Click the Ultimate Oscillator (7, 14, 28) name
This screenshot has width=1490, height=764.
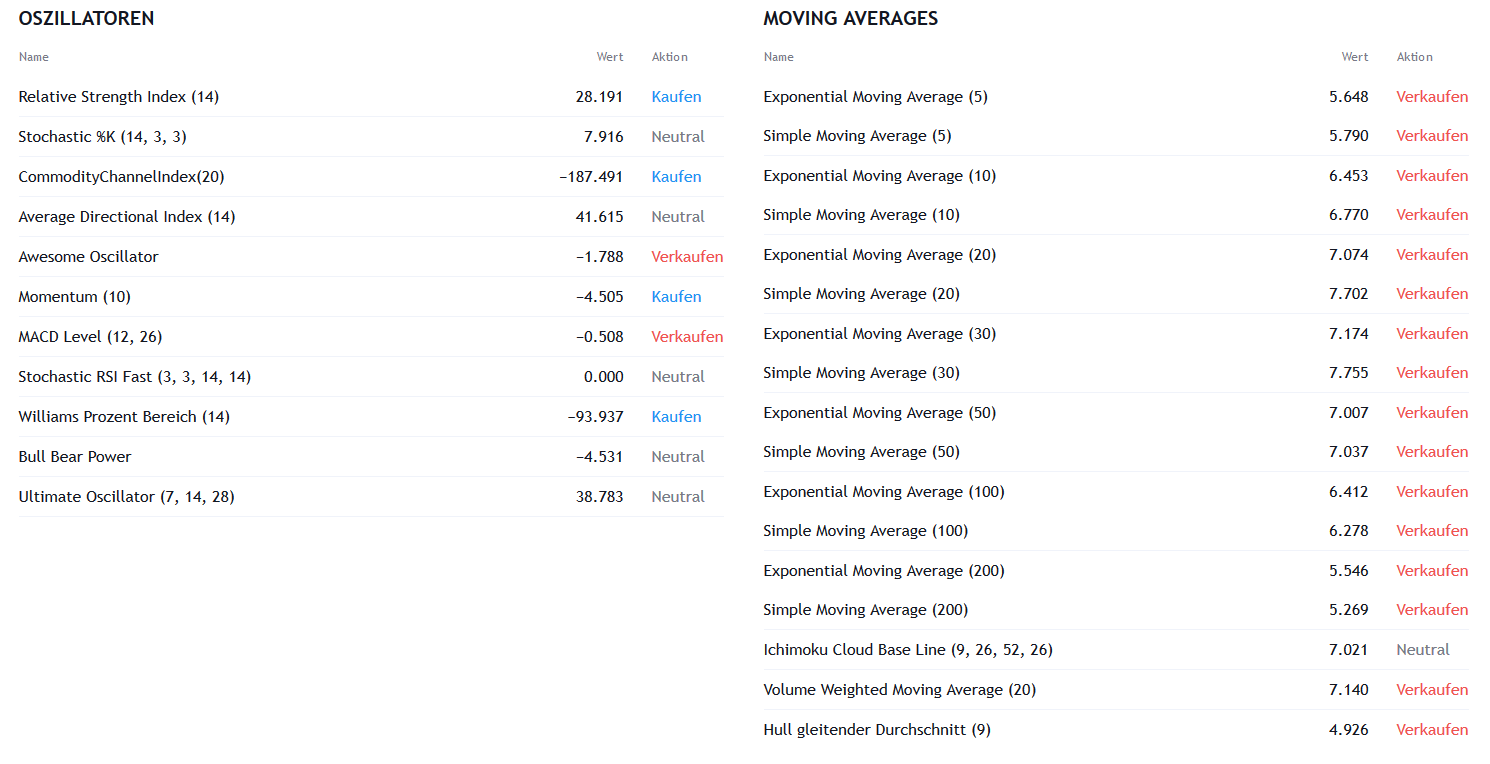click(126, 497)
